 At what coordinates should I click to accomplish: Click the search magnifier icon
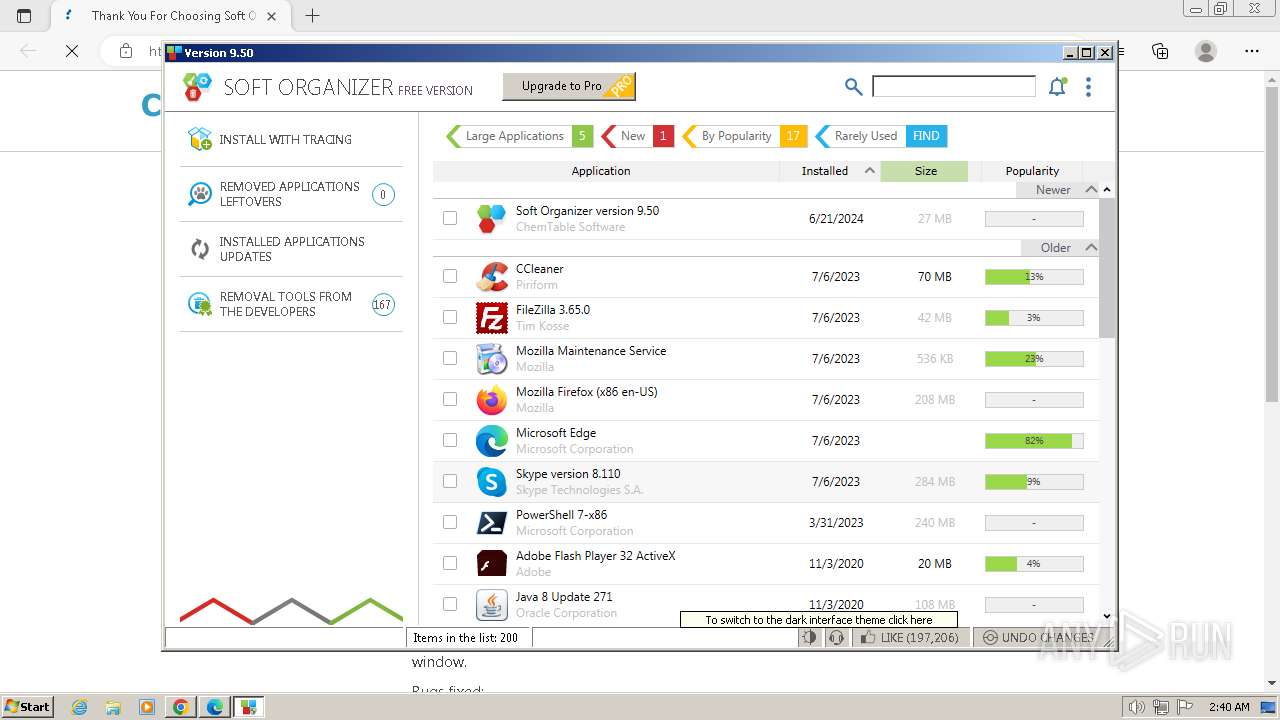[x=853, y=87]
